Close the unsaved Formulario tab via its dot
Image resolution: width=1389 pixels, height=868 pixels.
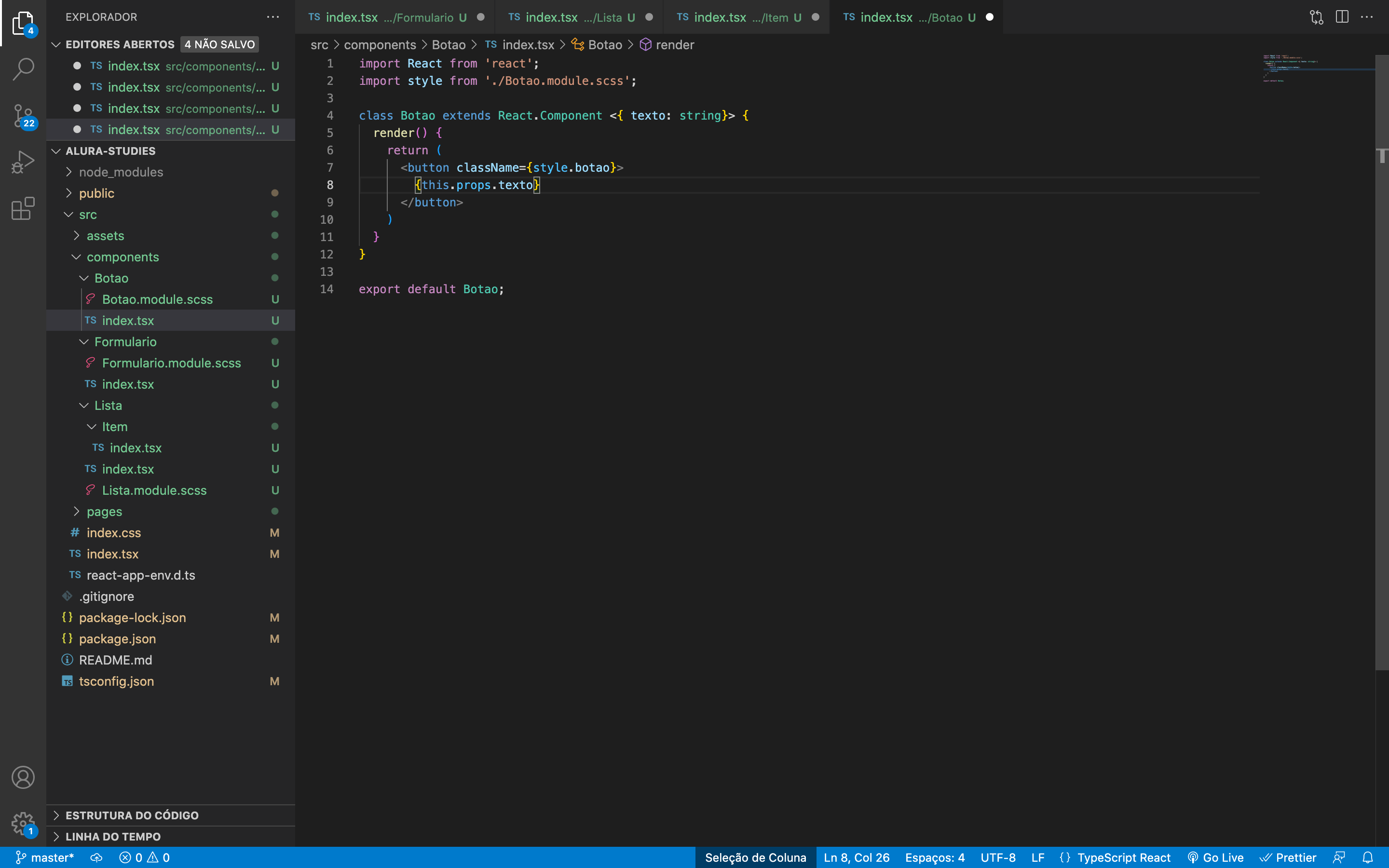pos(481,17)
